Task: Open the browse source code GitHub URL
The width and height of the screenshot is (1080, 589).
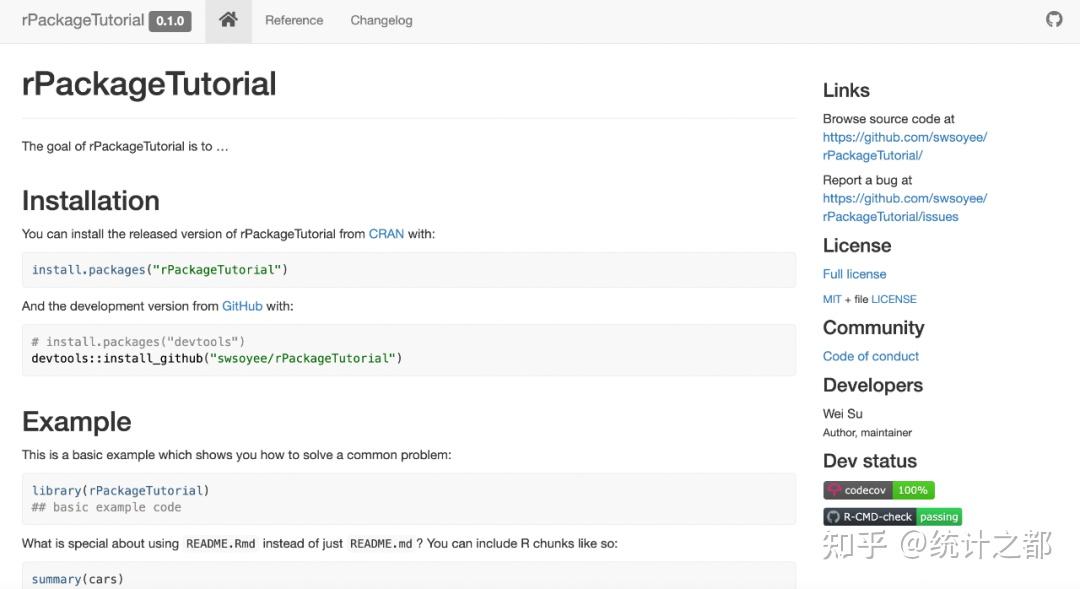Action: (904, 146)
